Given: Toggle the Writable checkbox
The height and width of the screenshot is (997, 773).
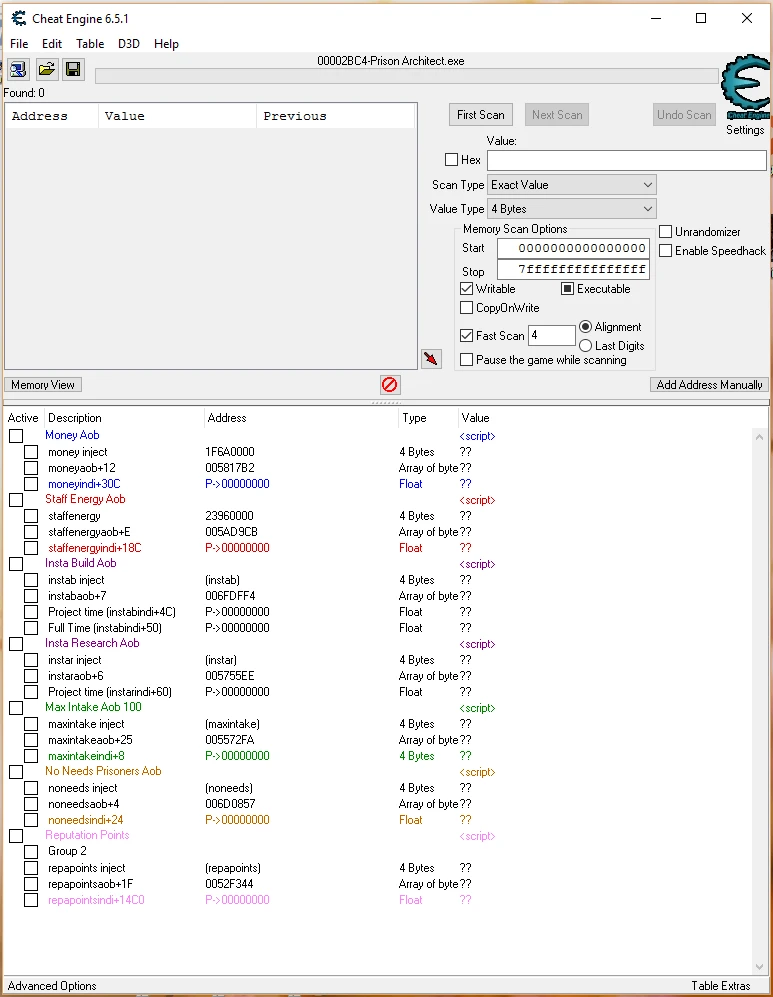Looking at the screenshot, I should [x=467, y=289].
